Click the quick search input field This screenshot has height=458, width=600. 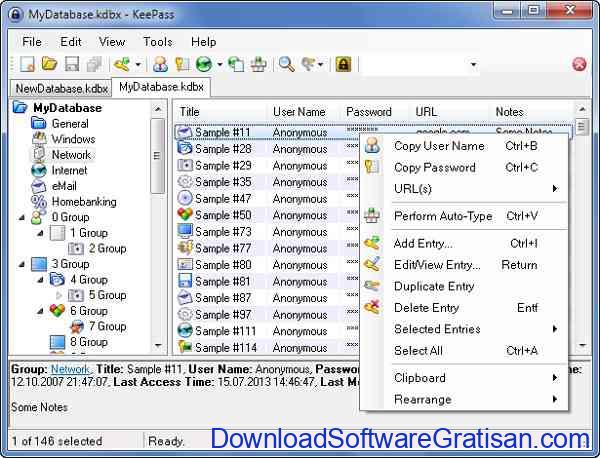pyautogui.click(x=414, y=64)
